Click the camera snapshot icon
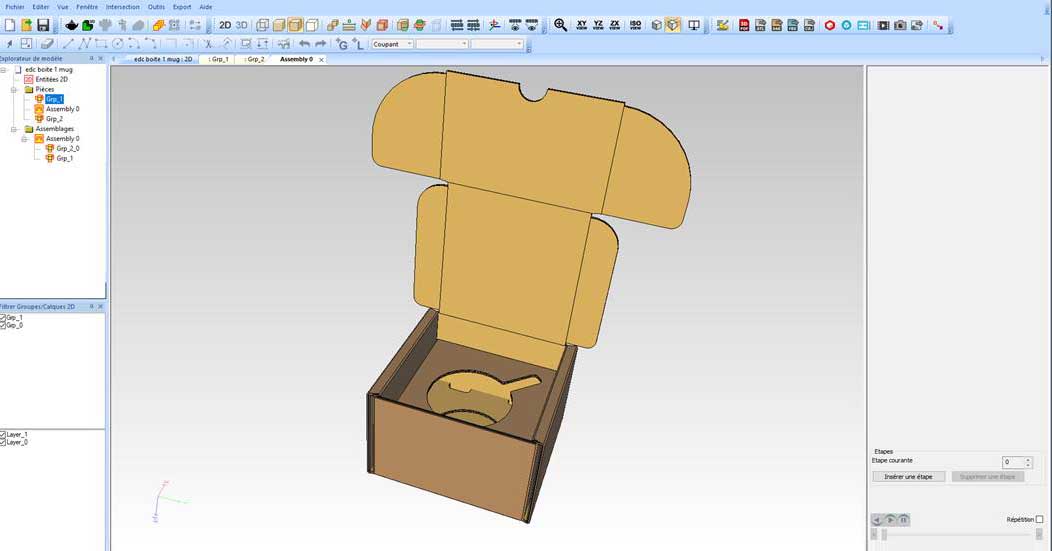Image resolution: width=1052 pixels, height=551 pixels. (899, 25)
